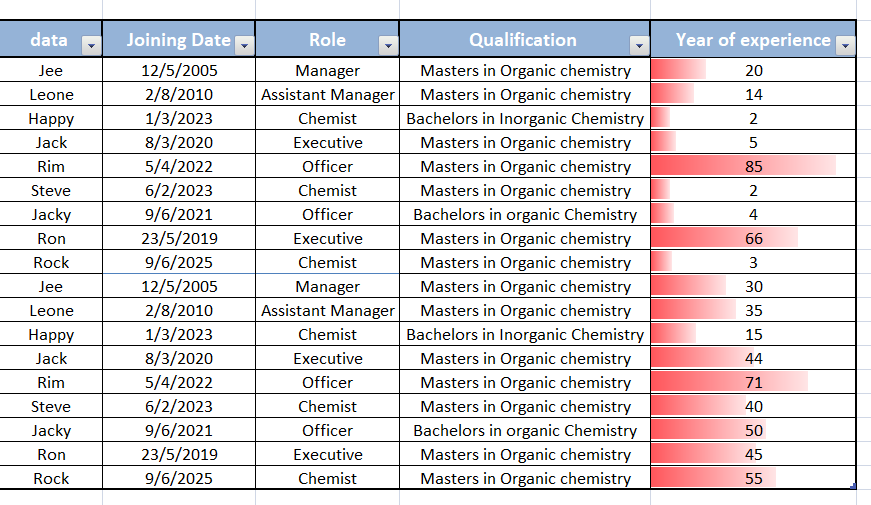This screenshot has width=871, height=505.
Task: Click the "Joining Date" header label
Action: click(x=179, y=41)
